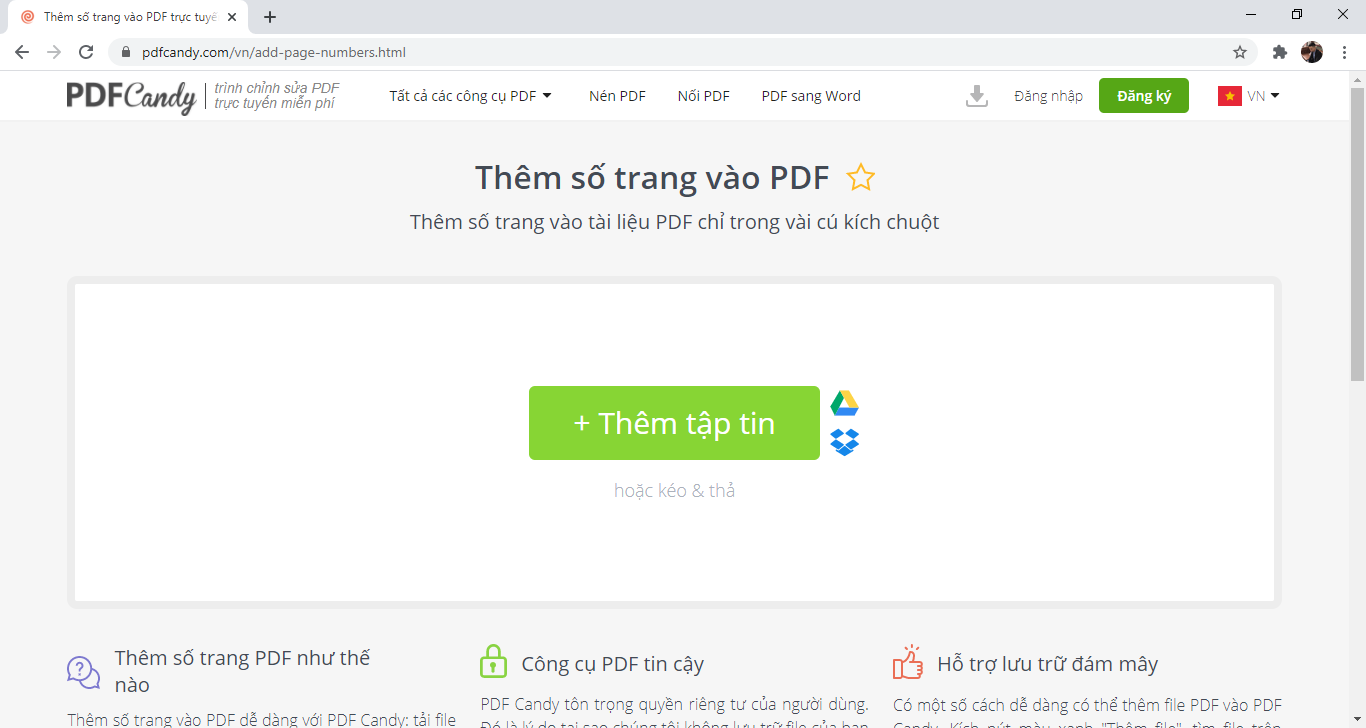1366x728 pixels.
Task: Click the 'Thêm số trang PDF như thế nào' heading
Action: pos(243,671)
